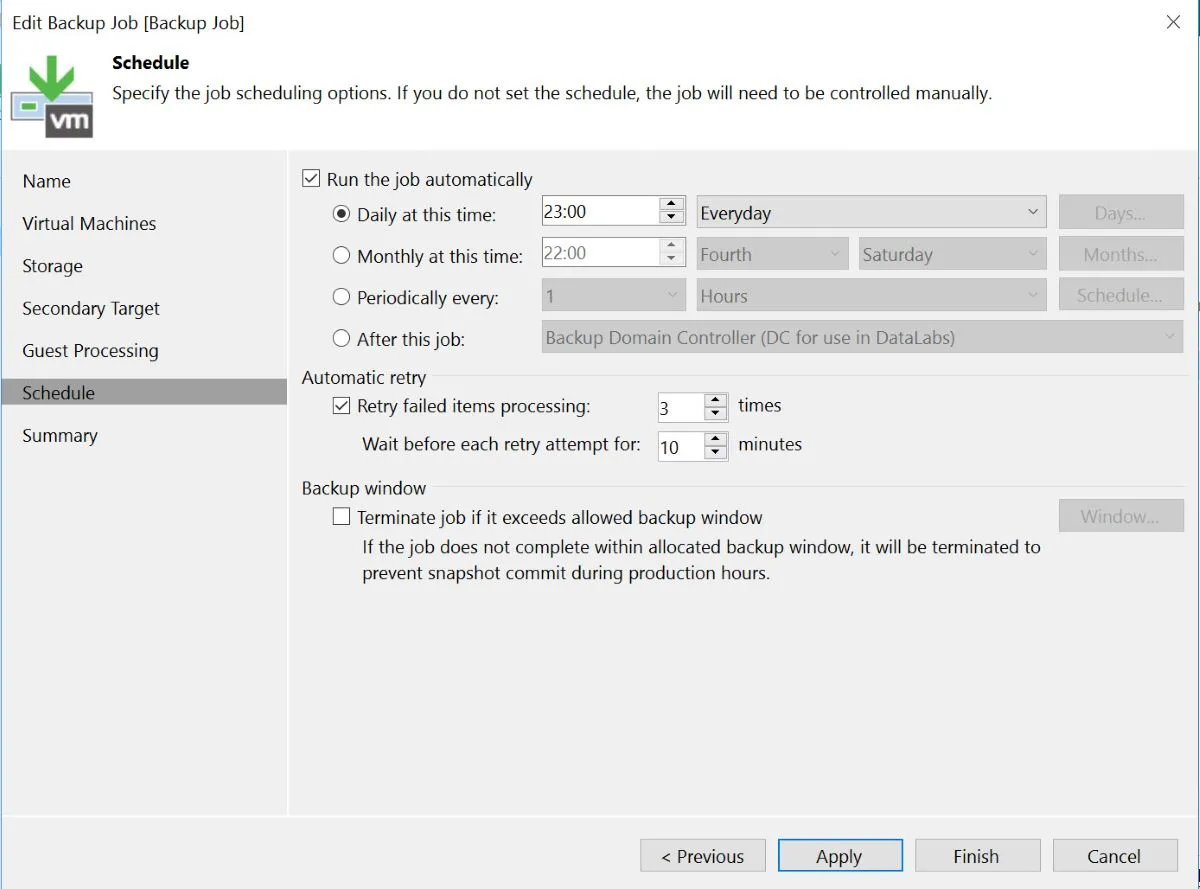Image resolution: width=1200 pixels, height=889 pixels.
Task: Click the Schedule... button
Action: pyautogui.click(x=1121, y=296)
